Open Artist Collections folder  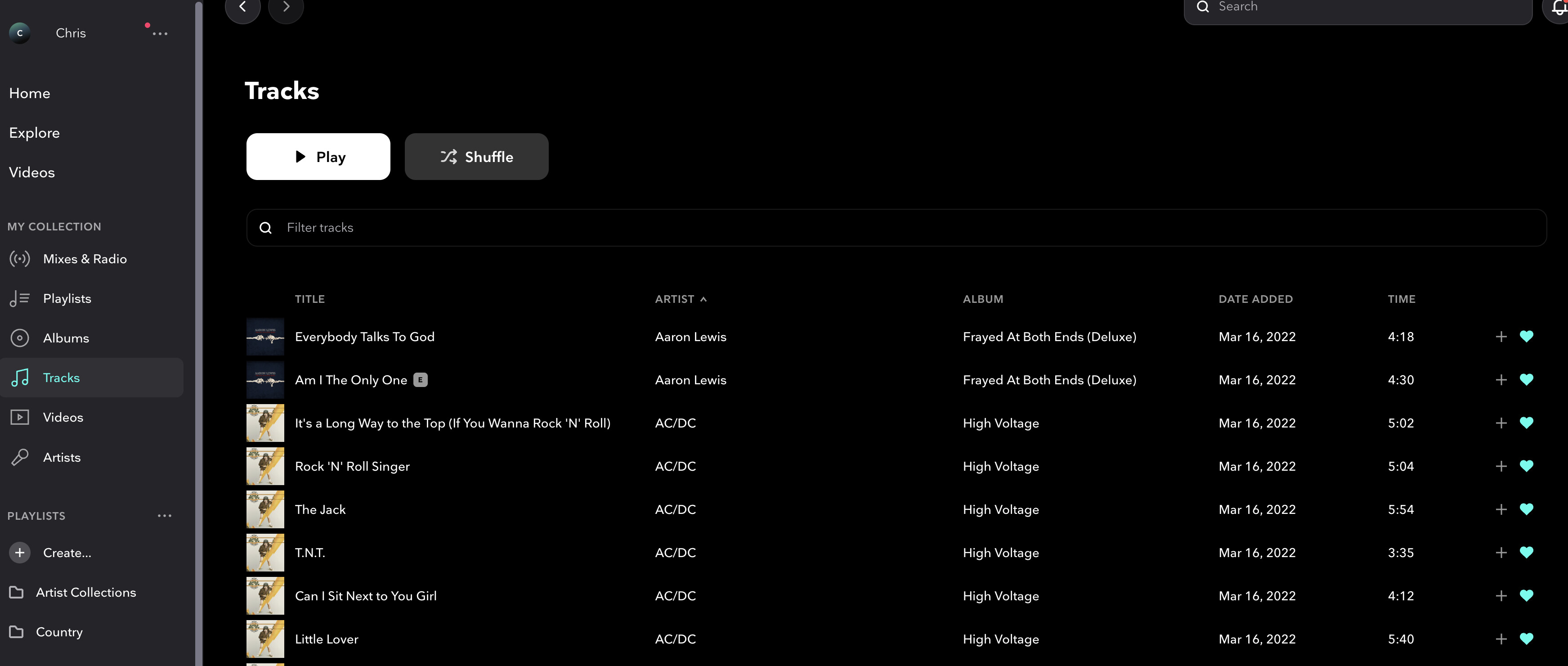73,592
